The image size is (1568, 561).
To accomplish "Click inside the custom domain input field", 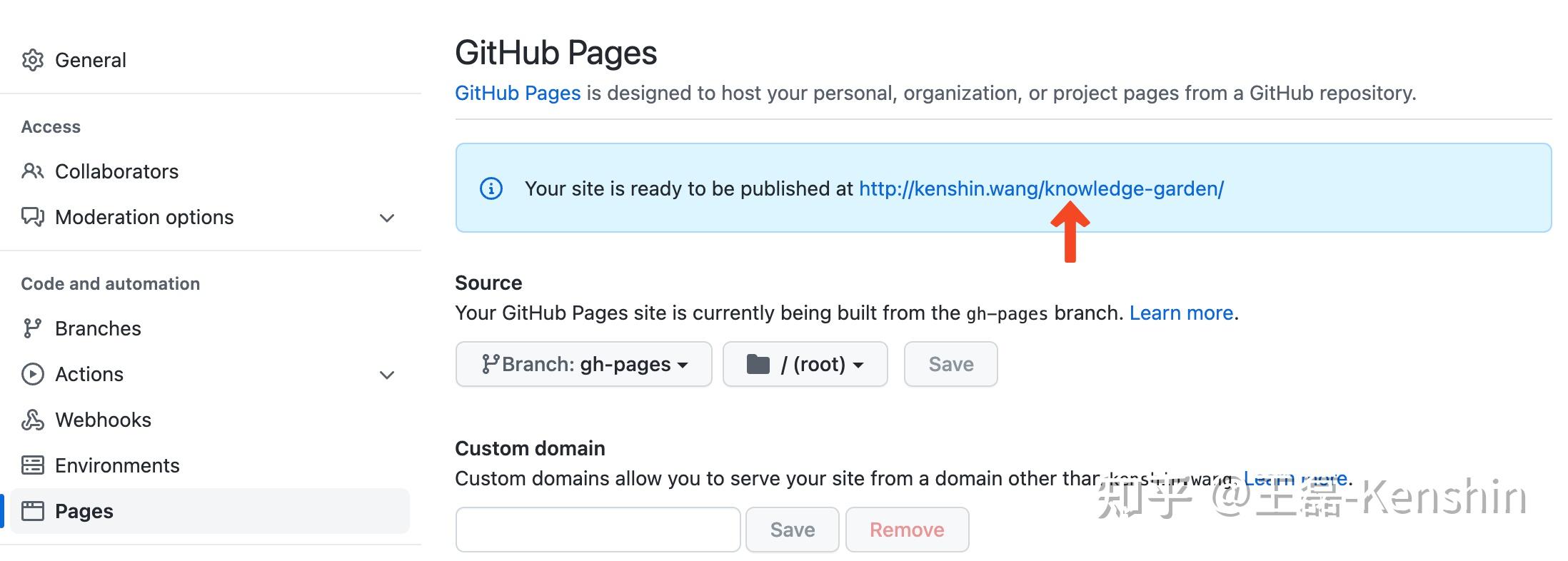I will point(598,530).
